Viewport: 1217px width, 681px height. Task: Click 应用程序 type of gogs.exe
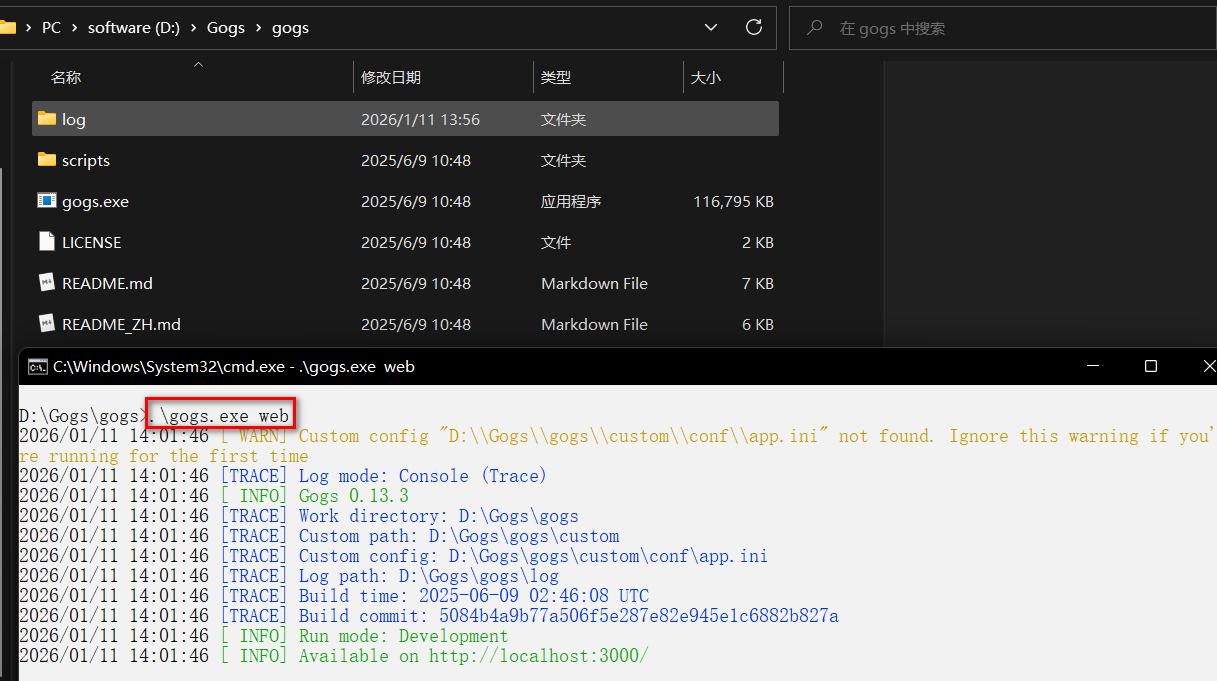[x=571, y=201]
